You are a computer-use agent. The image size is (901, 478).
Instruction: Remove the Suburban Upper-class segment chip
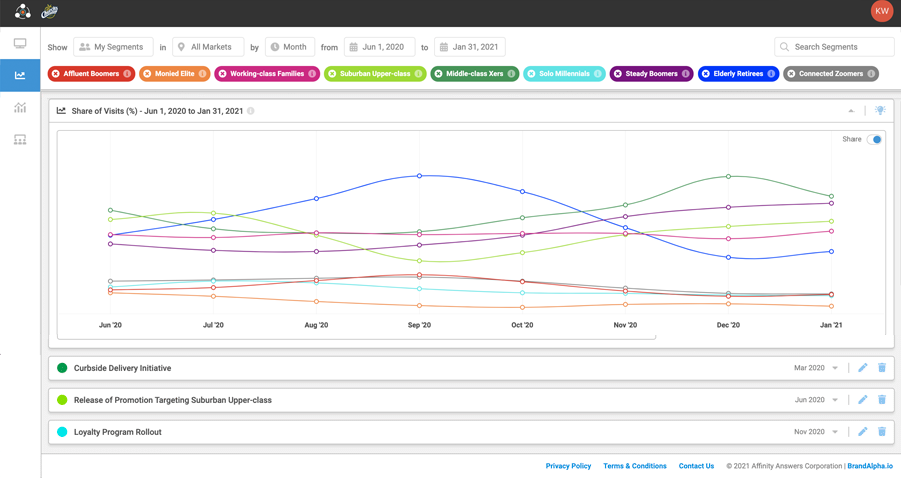[x=332, y=74]
